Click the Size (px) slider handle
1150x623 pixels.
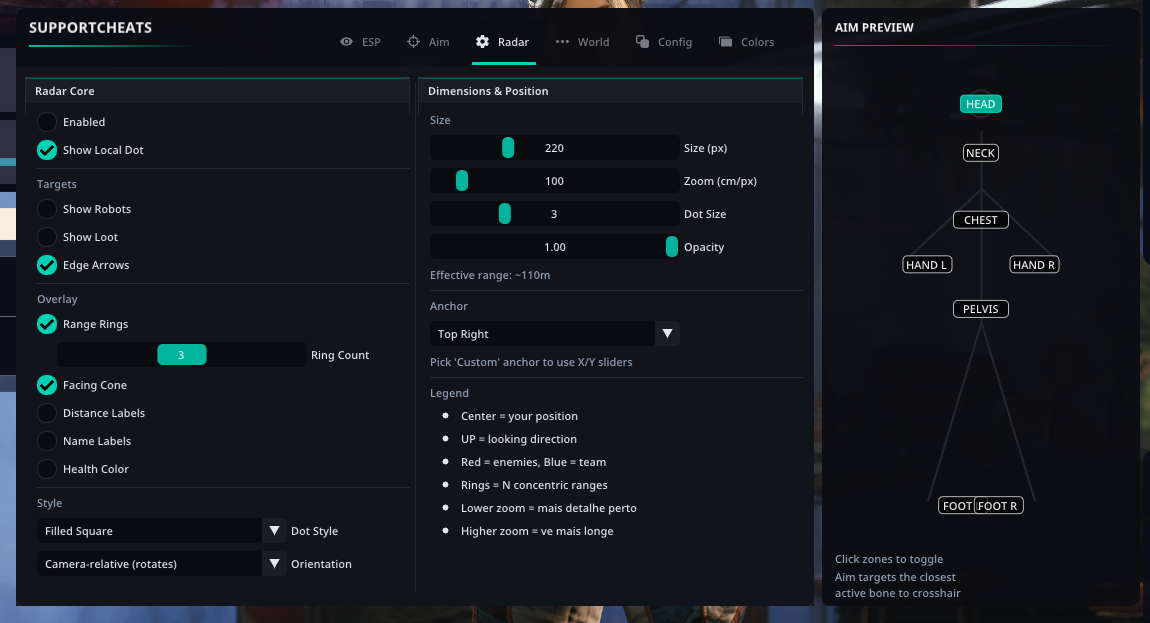508,148
